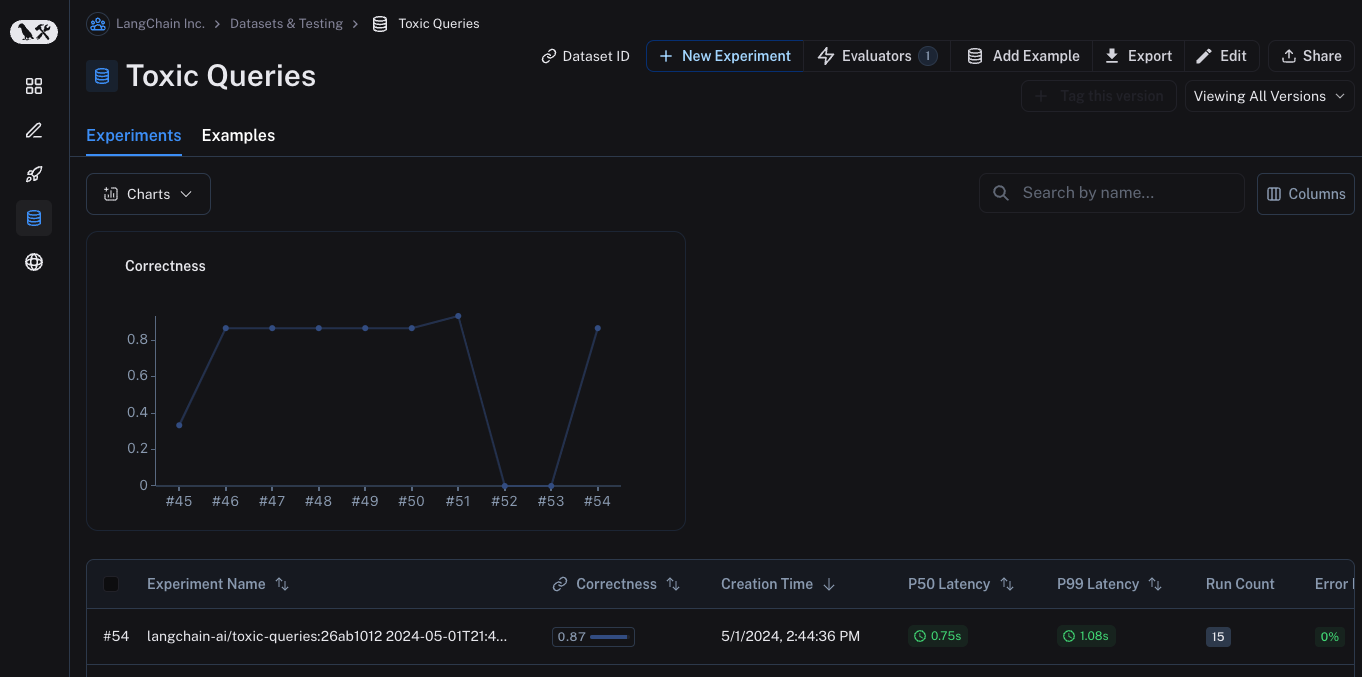
Task: Open the annotation pencil icon in sidebar
Action: 34,130
